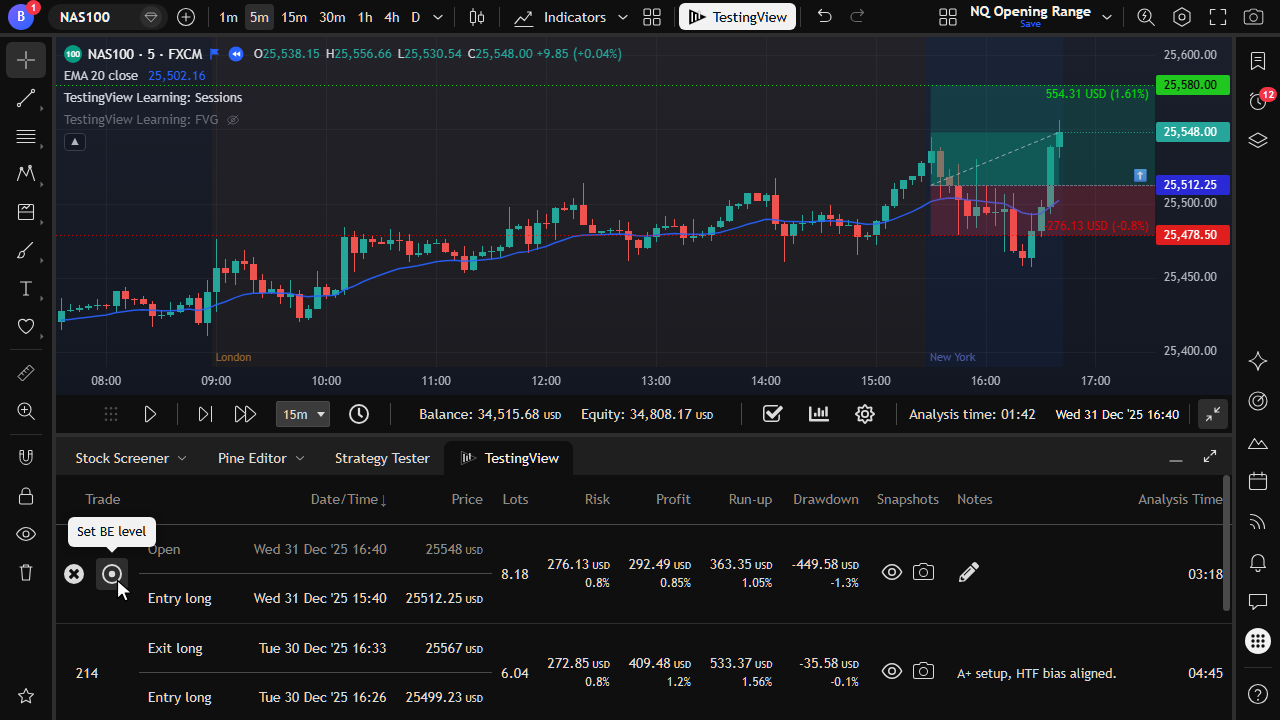Open the candlestick chart type selector
Viewport: 1280px width, 720px height.
pyautogui.click(x=477, y=17)
